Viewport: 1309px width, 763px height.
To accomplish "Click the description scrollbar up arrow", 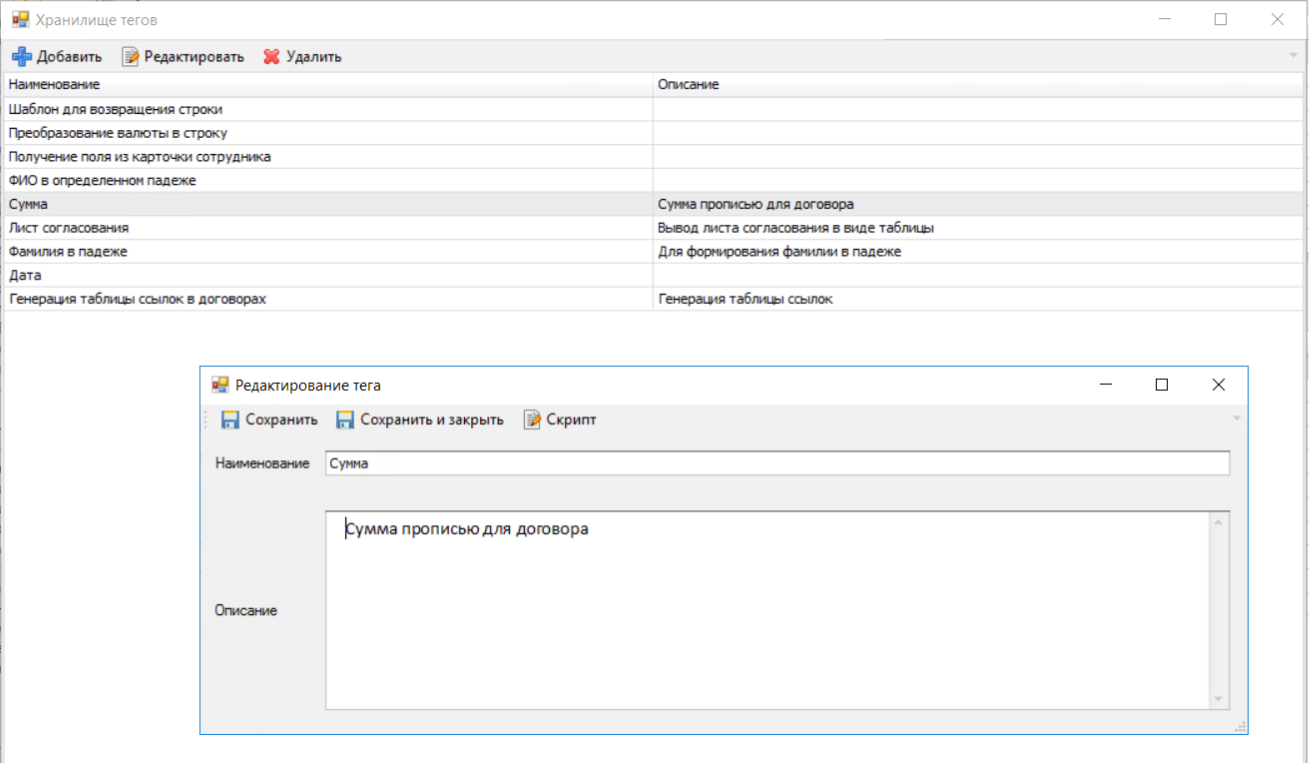I will (x=1218, y=522).
